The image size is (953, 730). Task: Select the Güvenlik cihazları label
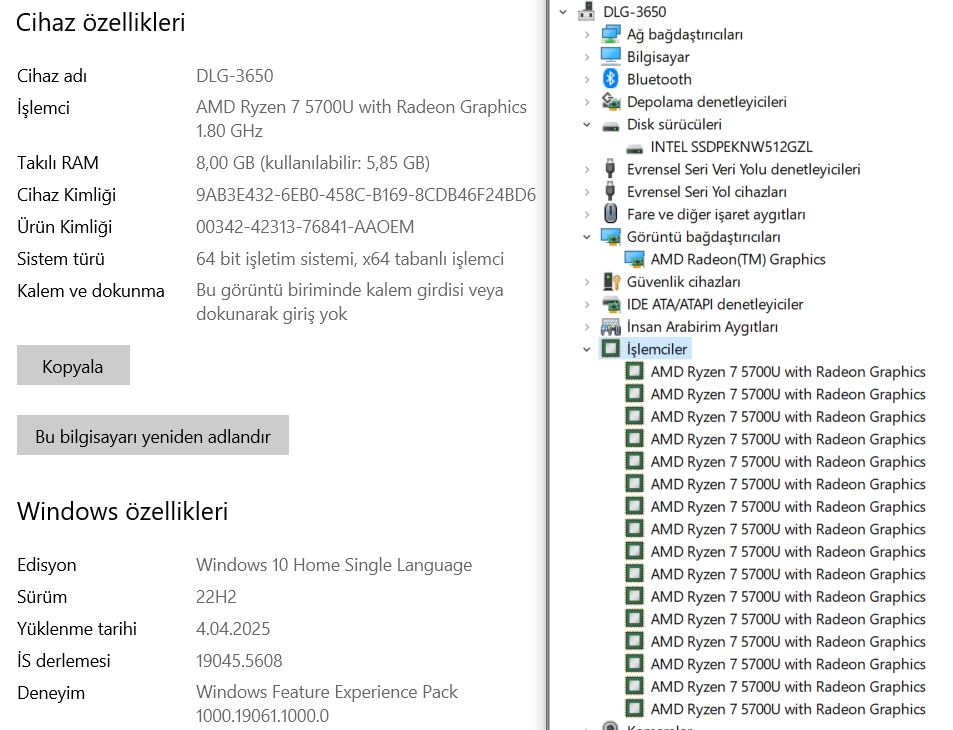coord(684,281)
